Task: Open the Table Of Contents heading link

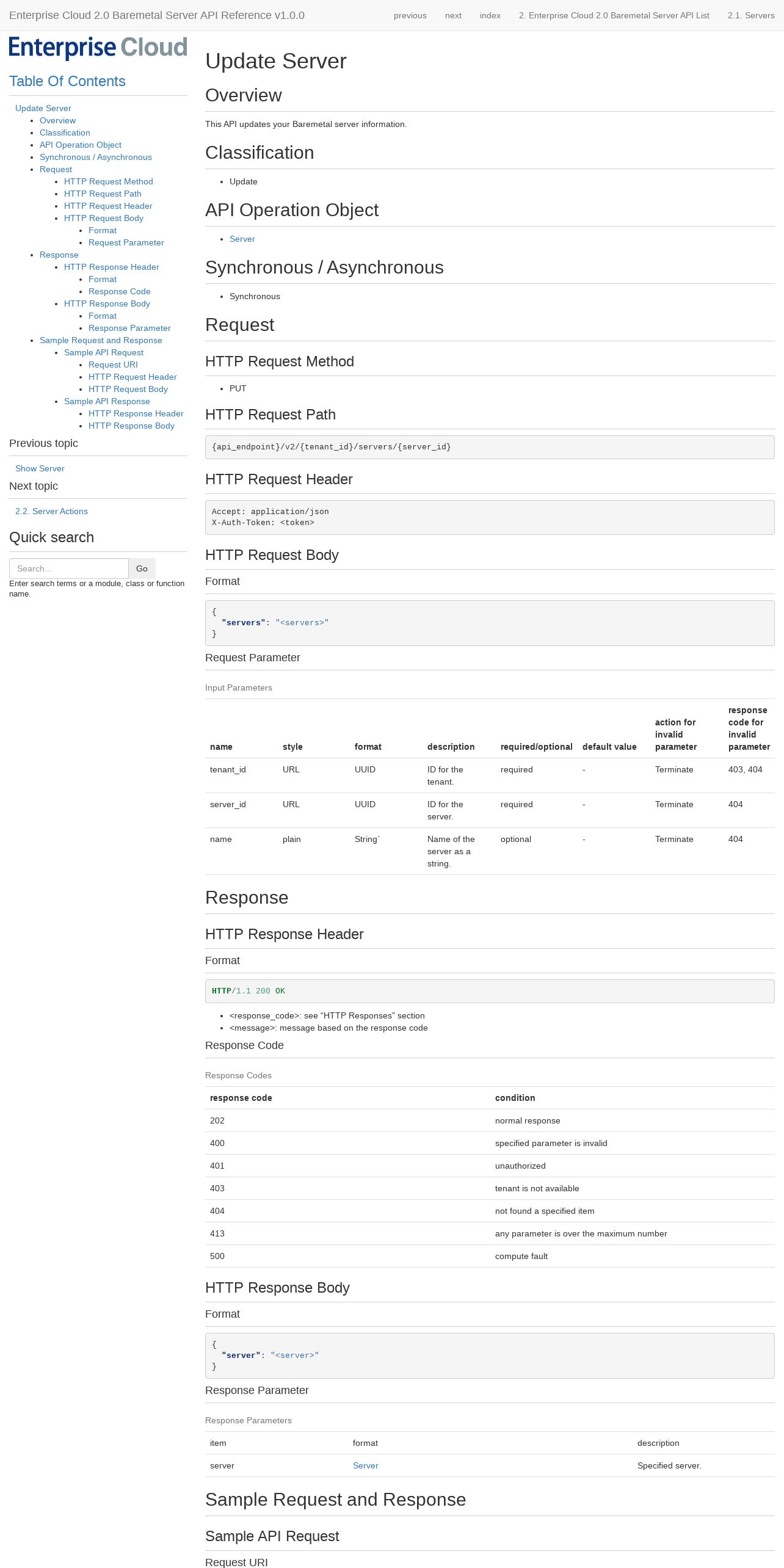Action: pos(67,81)
